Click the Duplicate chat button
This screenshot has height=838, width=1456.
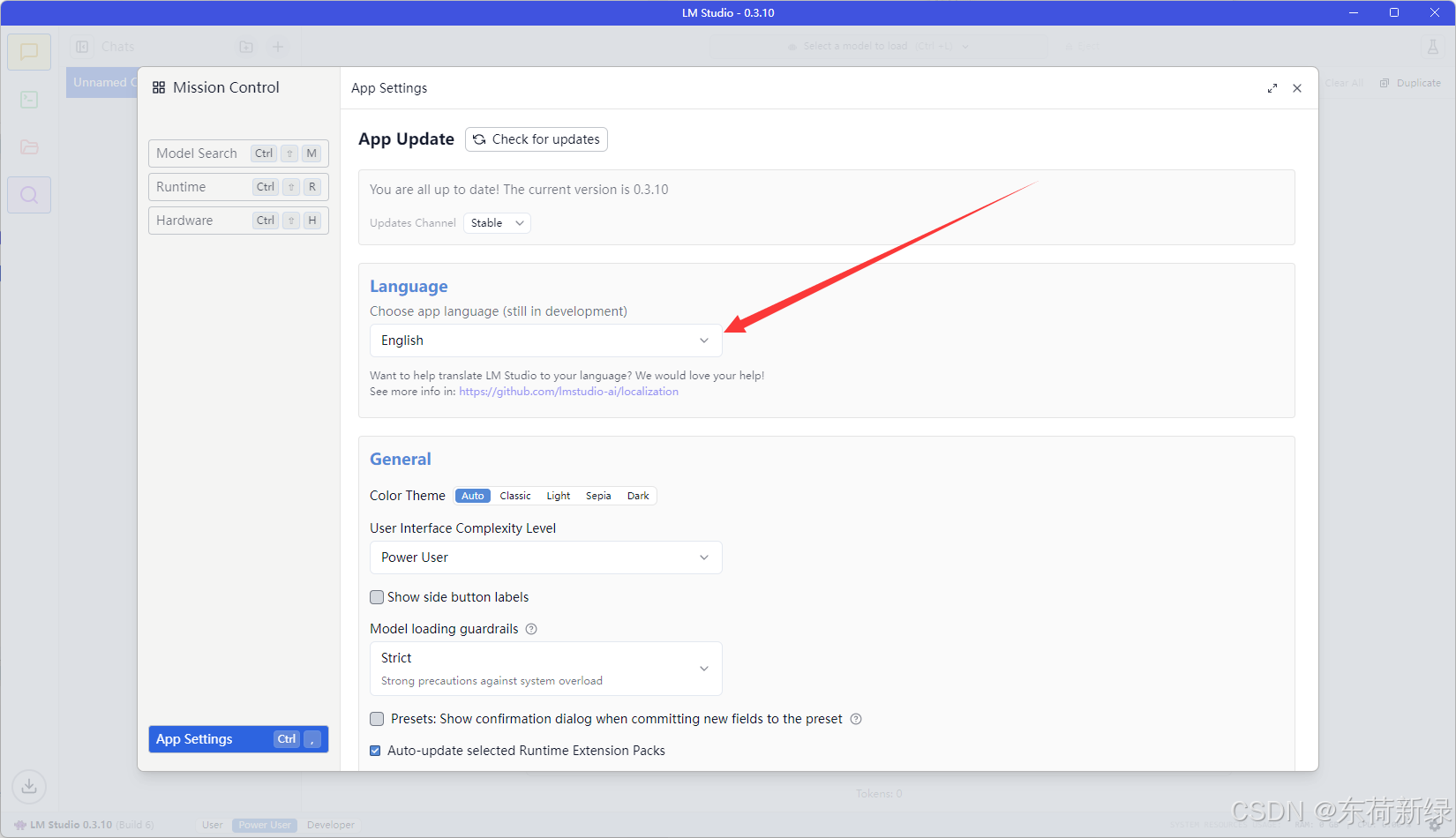1410,83
